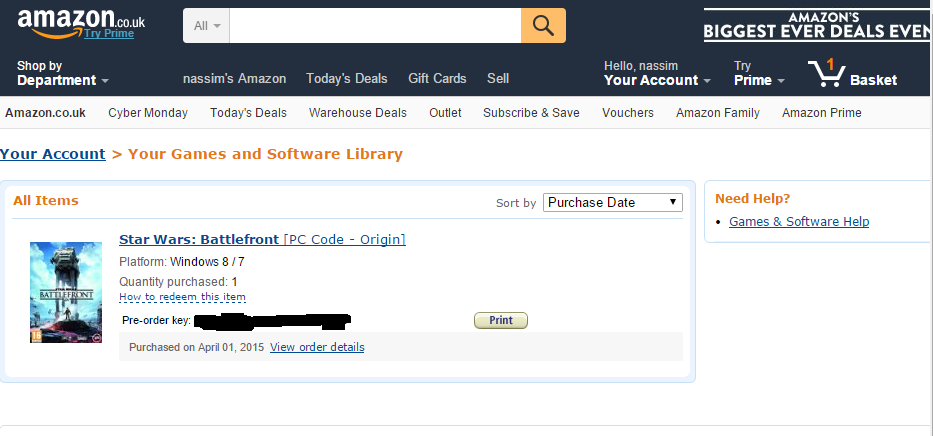Expand the Try Prime dropdown
Image resolution: width=933 pixels, height=436 pixels.
click(759, 73)
